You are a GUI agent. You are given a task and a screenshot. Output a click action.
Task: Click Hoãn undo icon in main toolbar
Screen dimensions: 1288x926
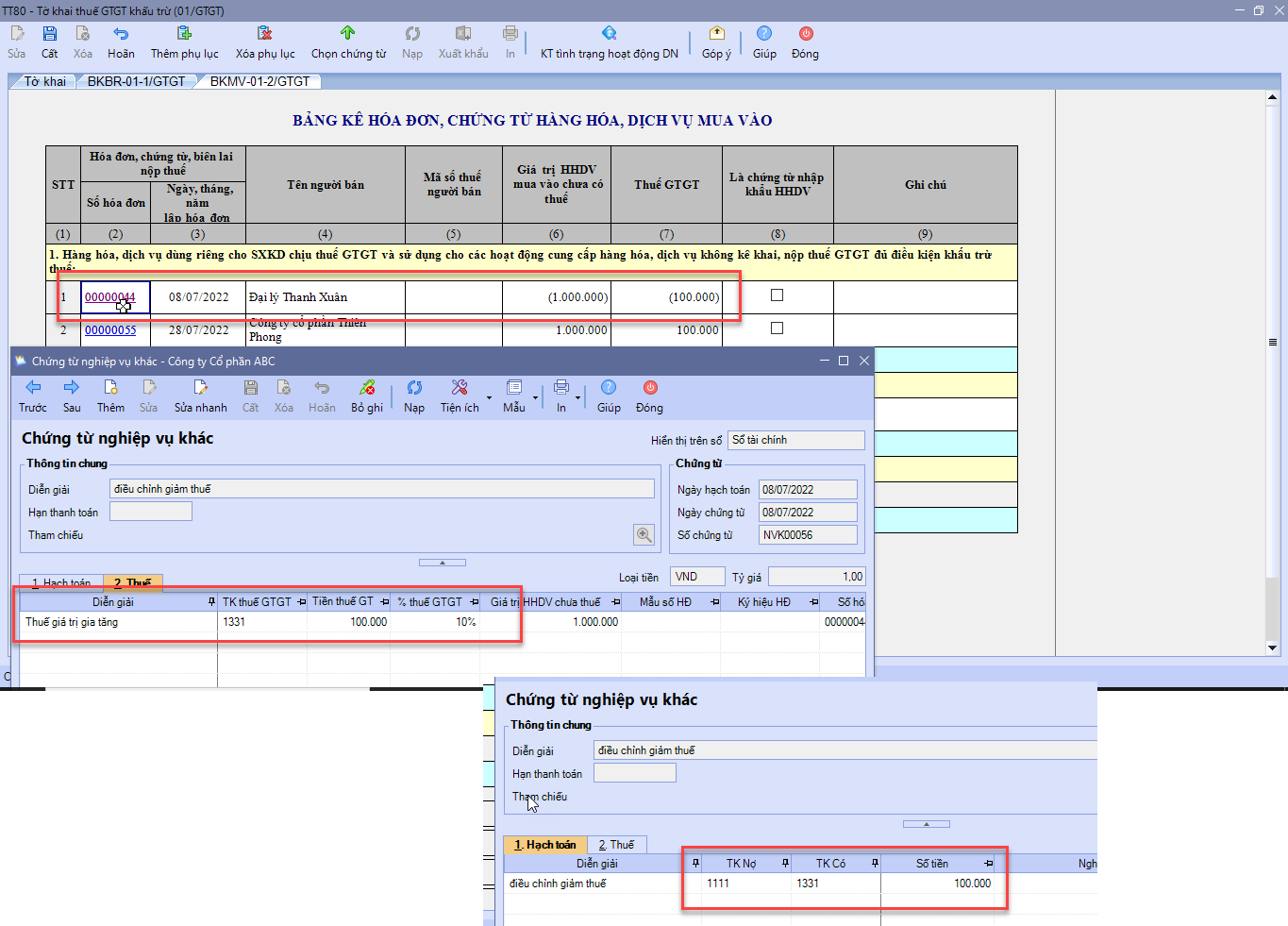click(x=121, y=34)
